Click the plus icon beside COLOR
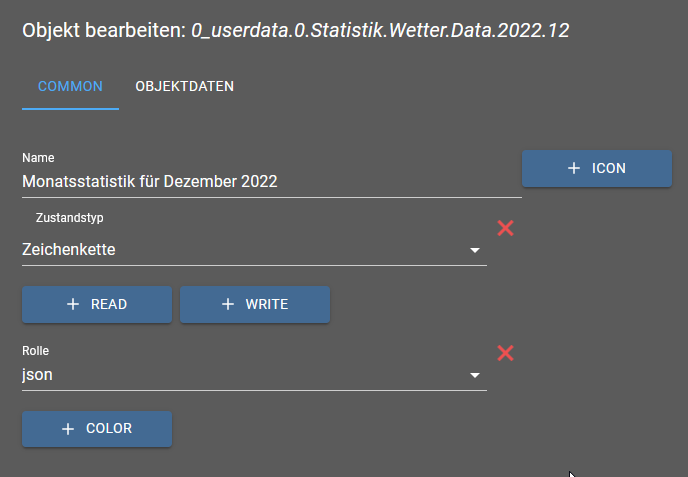 click(68, 429)
